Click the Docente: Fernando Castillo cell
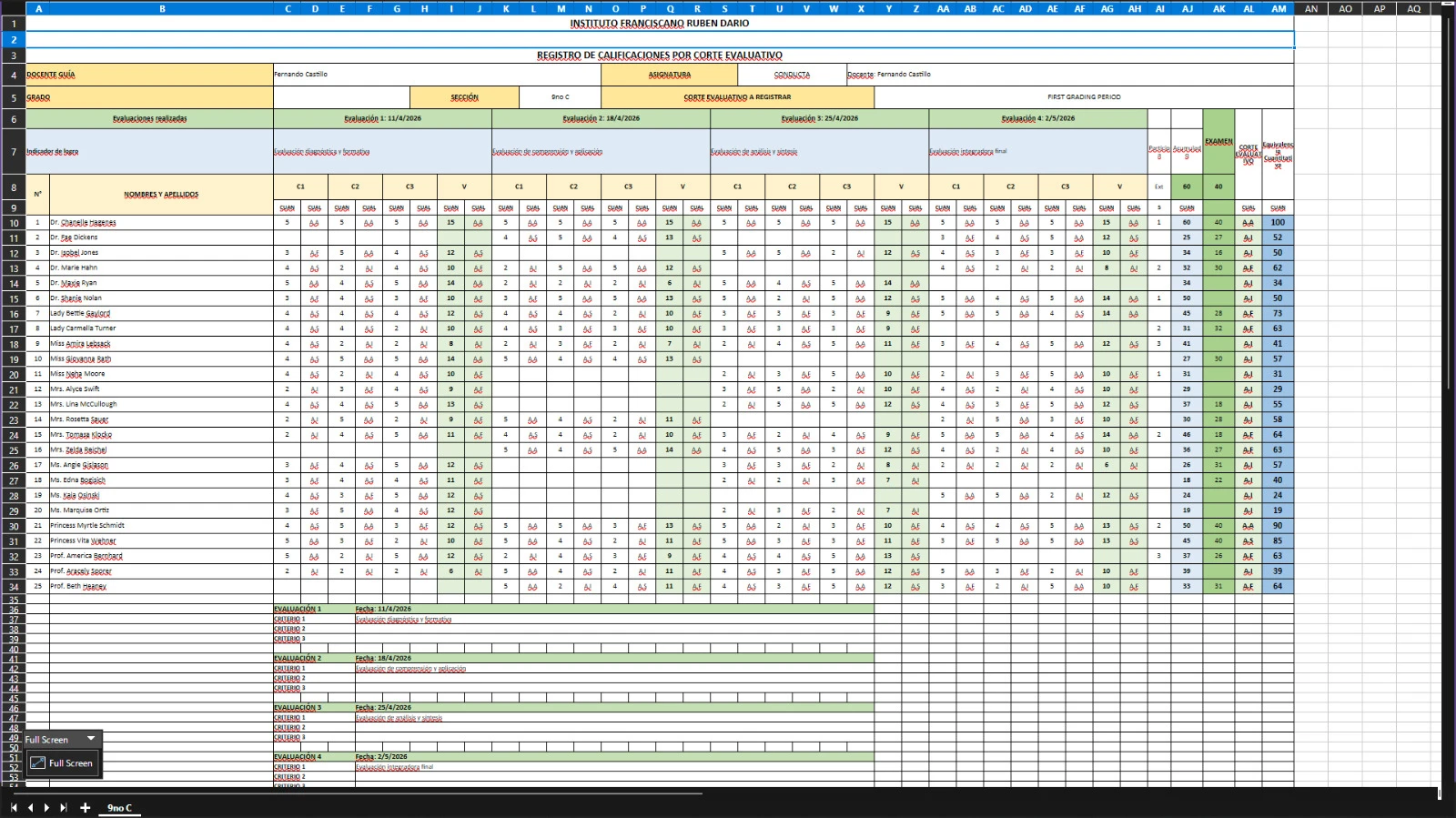The height and width of the screenshot is (818, 1456). 1070,75
